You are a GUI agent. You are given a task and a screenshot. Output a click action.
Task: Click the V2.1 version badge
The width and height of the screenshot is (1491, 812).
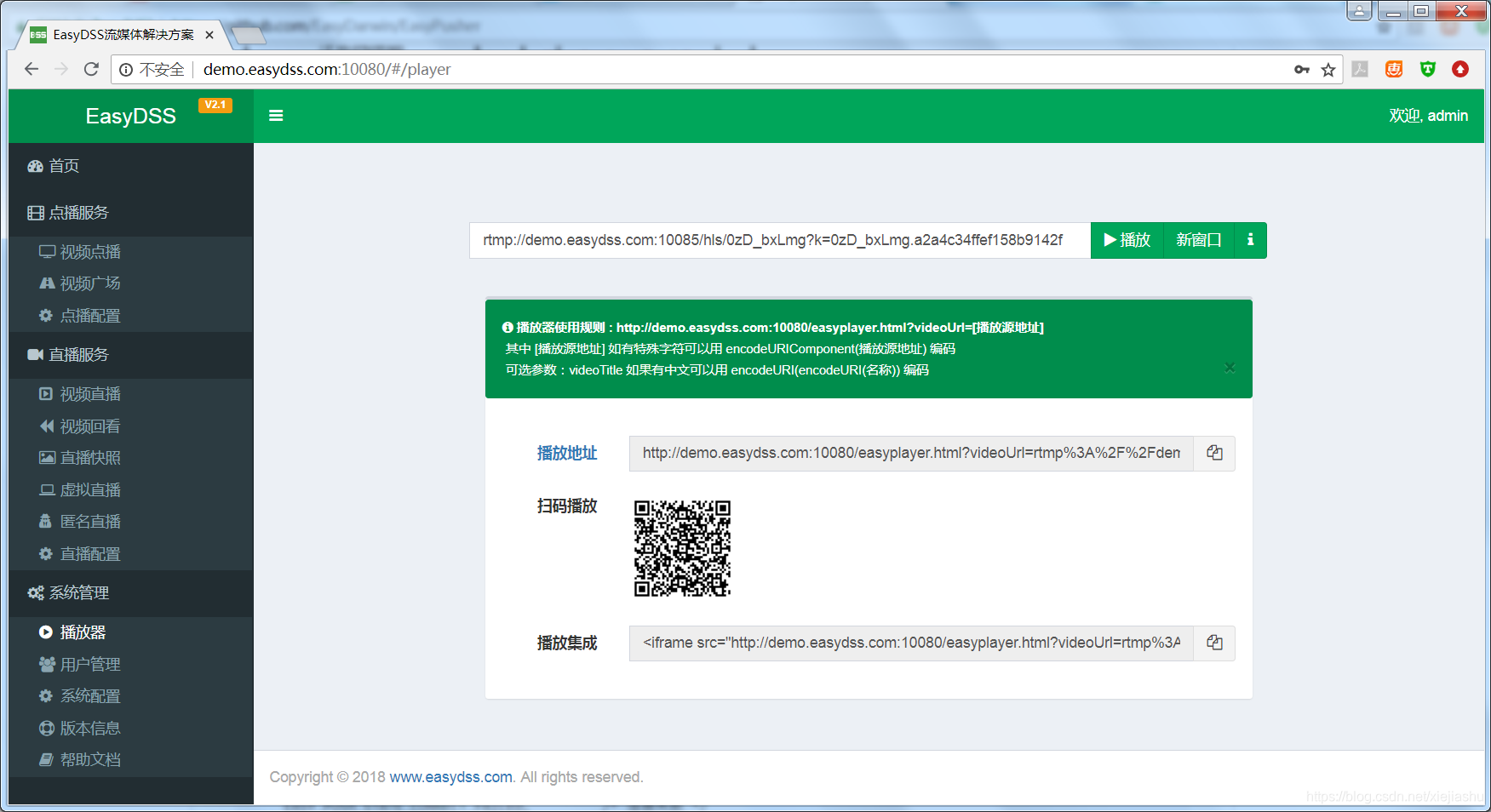coord(215,105)
